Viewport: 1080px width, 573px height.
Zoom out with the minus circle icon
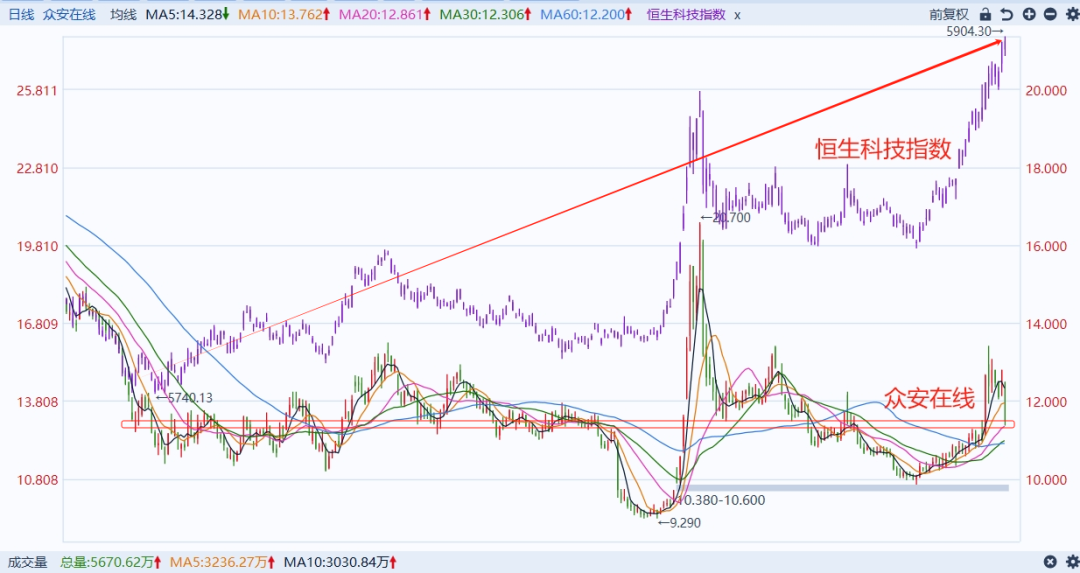coord(1050,14)
